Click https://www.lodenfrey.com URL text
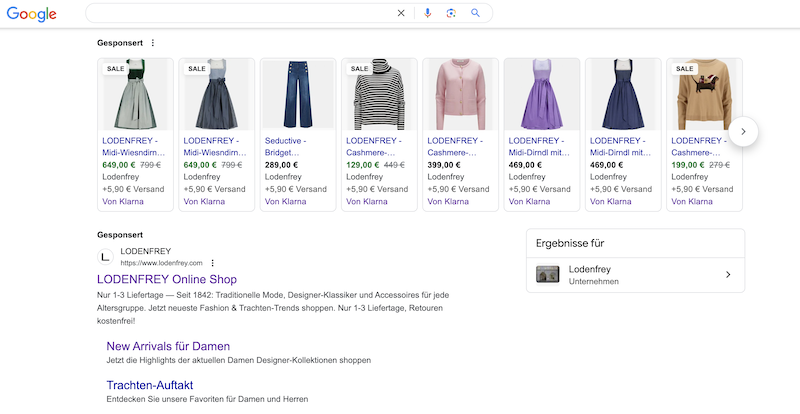 pos(161,263)
